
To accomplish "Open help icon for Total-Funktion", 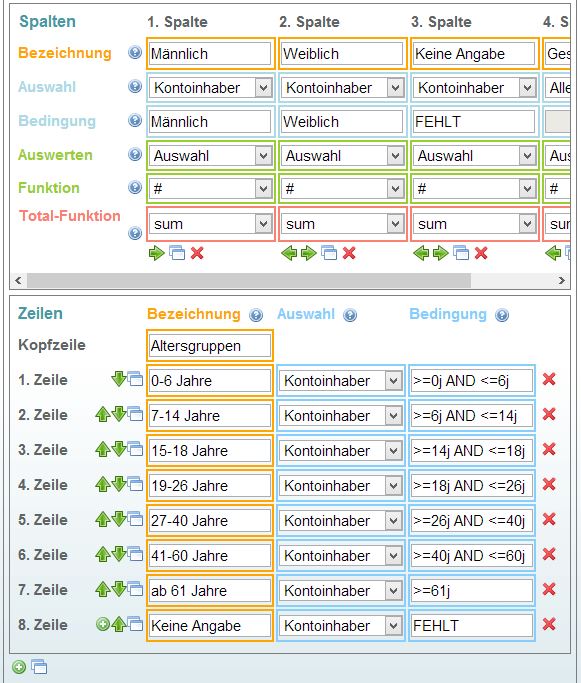I will point(135,233).
